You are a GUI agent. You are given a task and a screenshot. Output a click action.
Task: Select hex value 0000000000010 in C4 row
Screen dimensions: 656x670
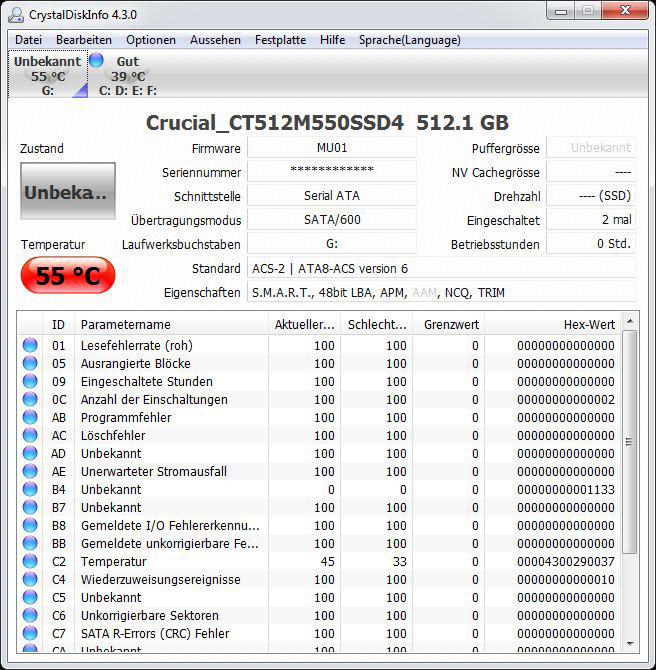565,579
